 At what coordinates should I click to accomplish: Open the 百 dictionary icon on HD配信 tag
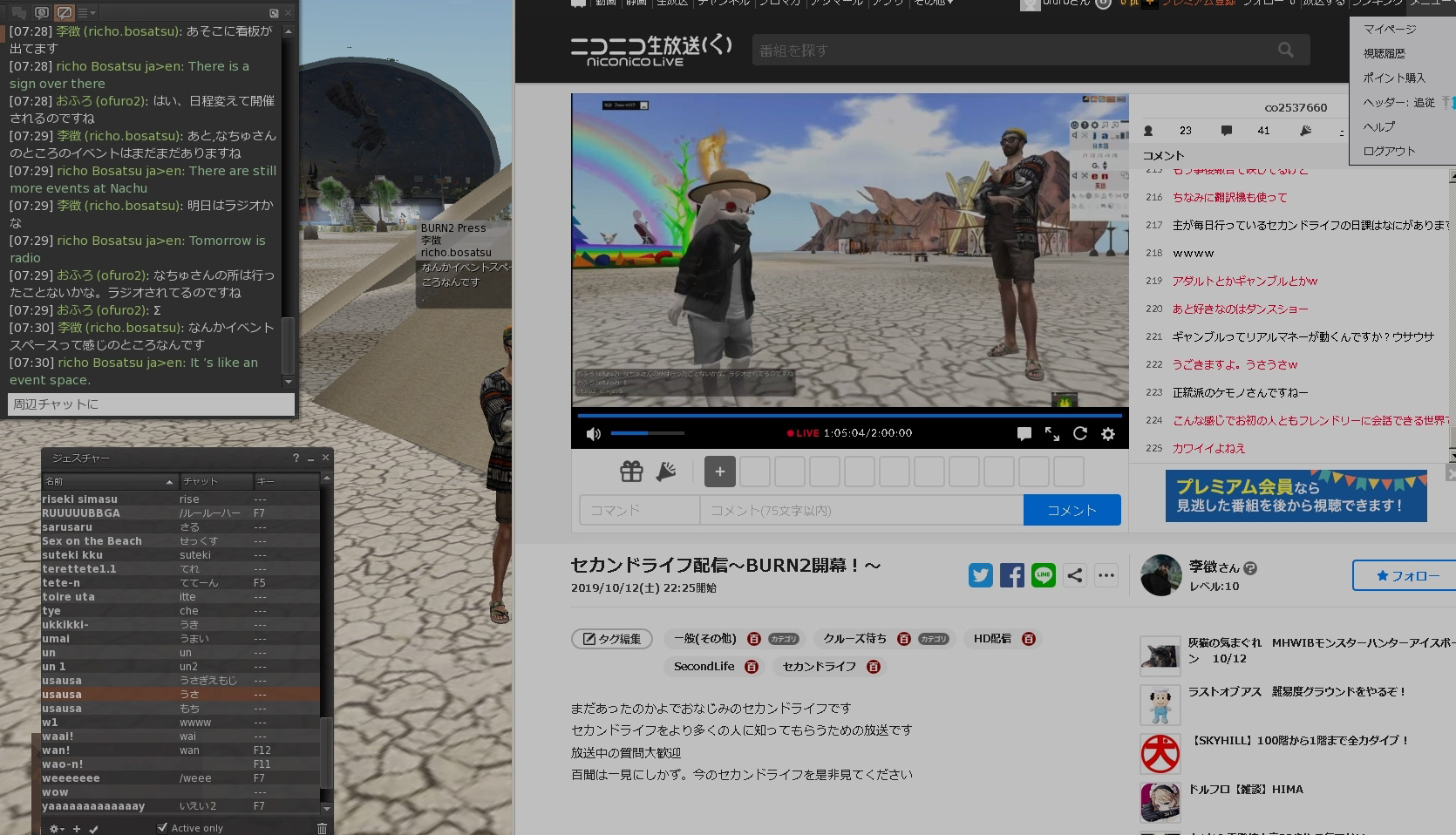(x=1029, y=639)
